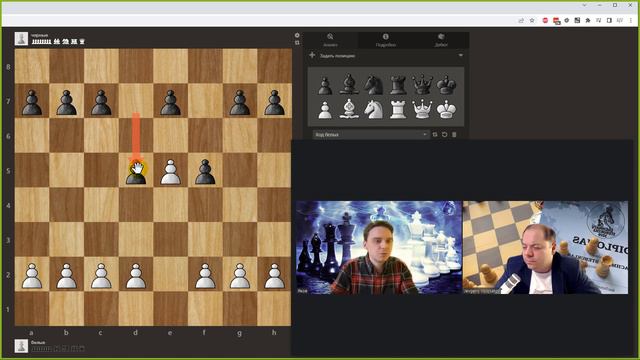Image resolution: width=640 pixels, height=360 pixels.
Task: Click the black pawn on c7
Action: tap(101, 102)
